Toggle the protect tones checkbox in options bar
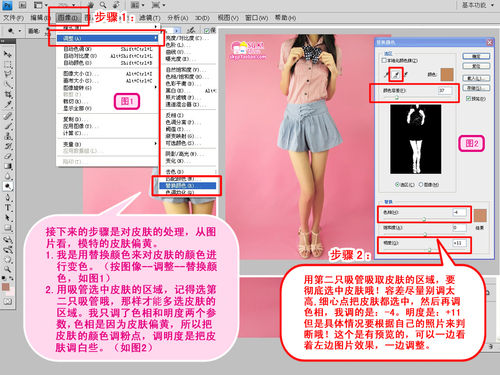Screen dimensions: 500x375 pos(207,30)
